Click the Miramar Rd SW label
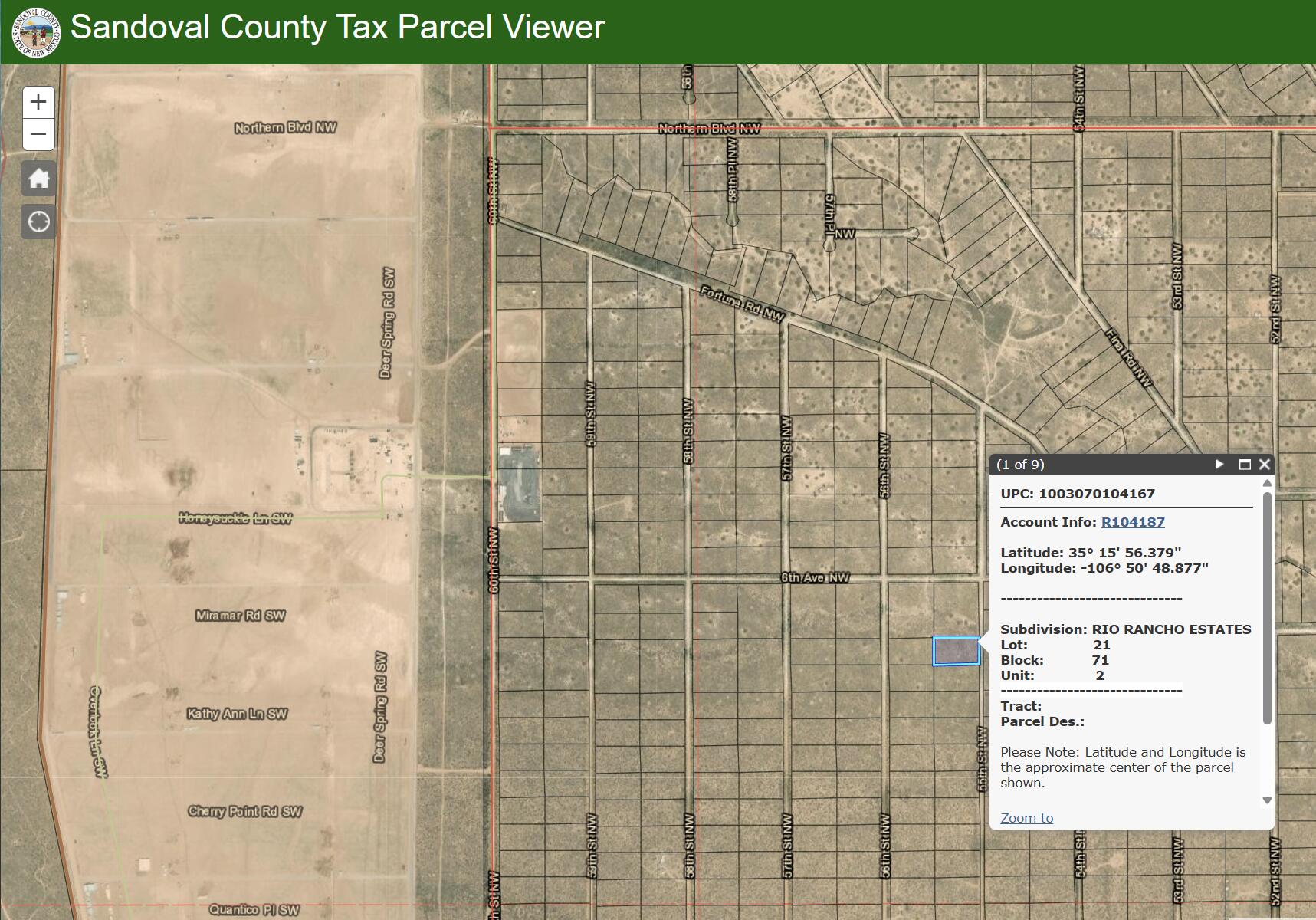 240,616
